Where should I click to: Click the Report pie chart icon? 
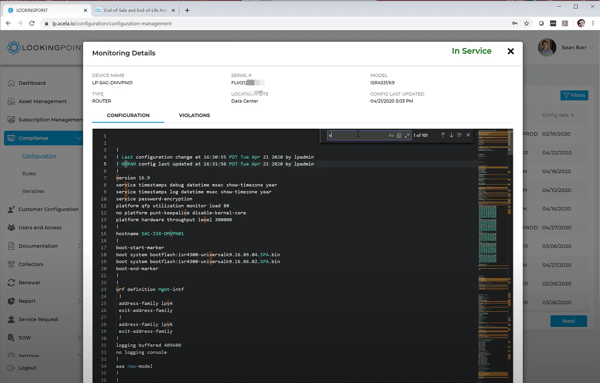click(11, 301)
